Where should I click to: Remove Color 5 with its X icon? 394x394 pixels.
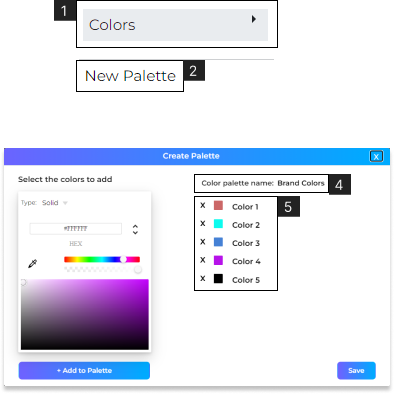[x=203, y=278]
